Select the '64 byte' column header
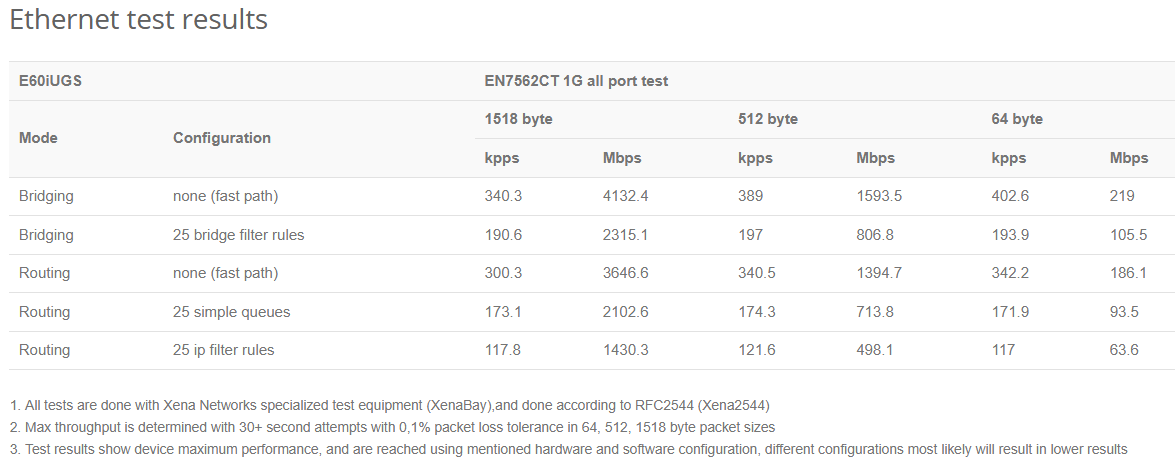The height and width of the screenshot is (473, 1175). 1017,119
